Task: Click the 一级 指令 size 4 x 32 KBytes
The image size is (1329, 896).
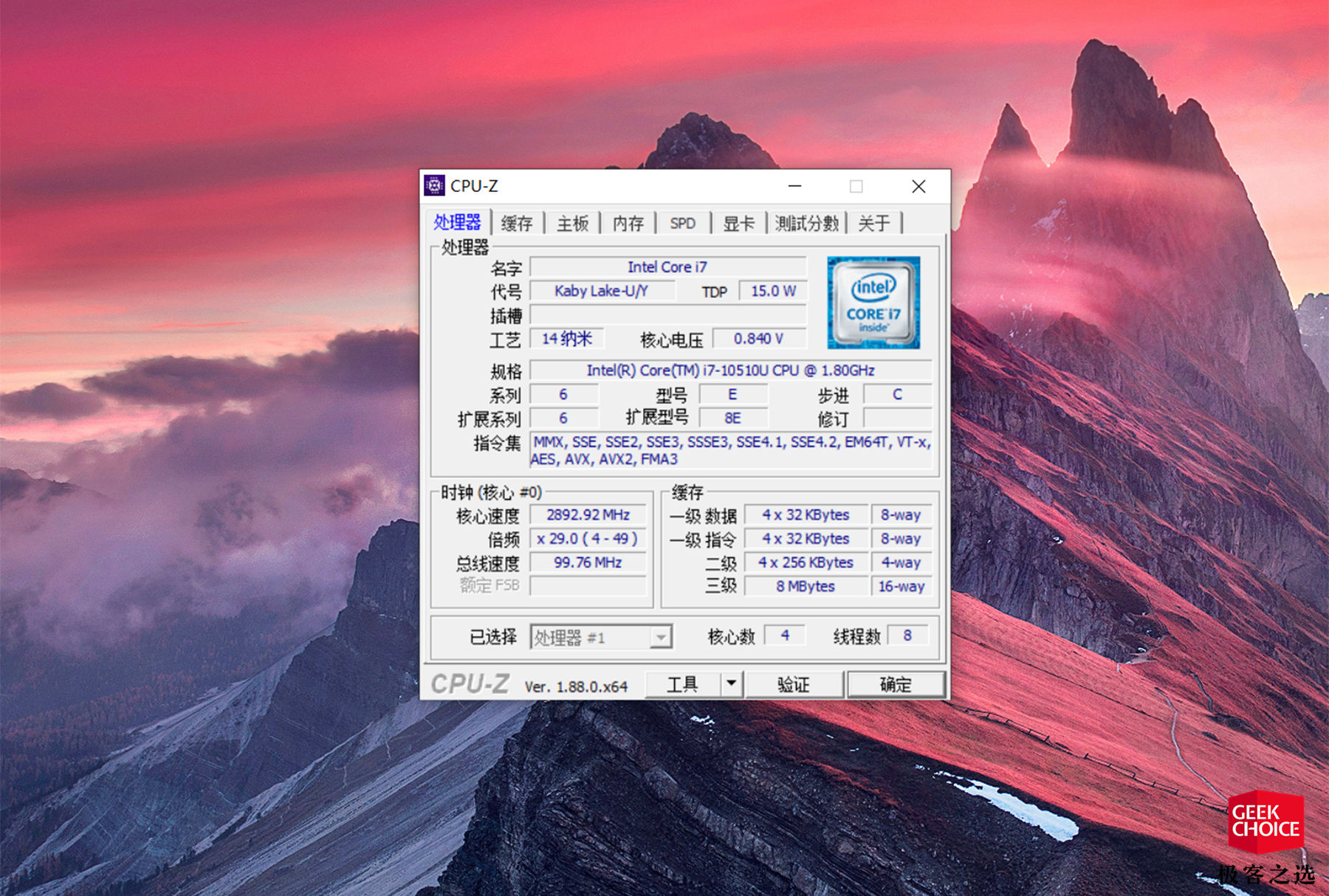Action: pyautogui.click(x=806, y=539)
